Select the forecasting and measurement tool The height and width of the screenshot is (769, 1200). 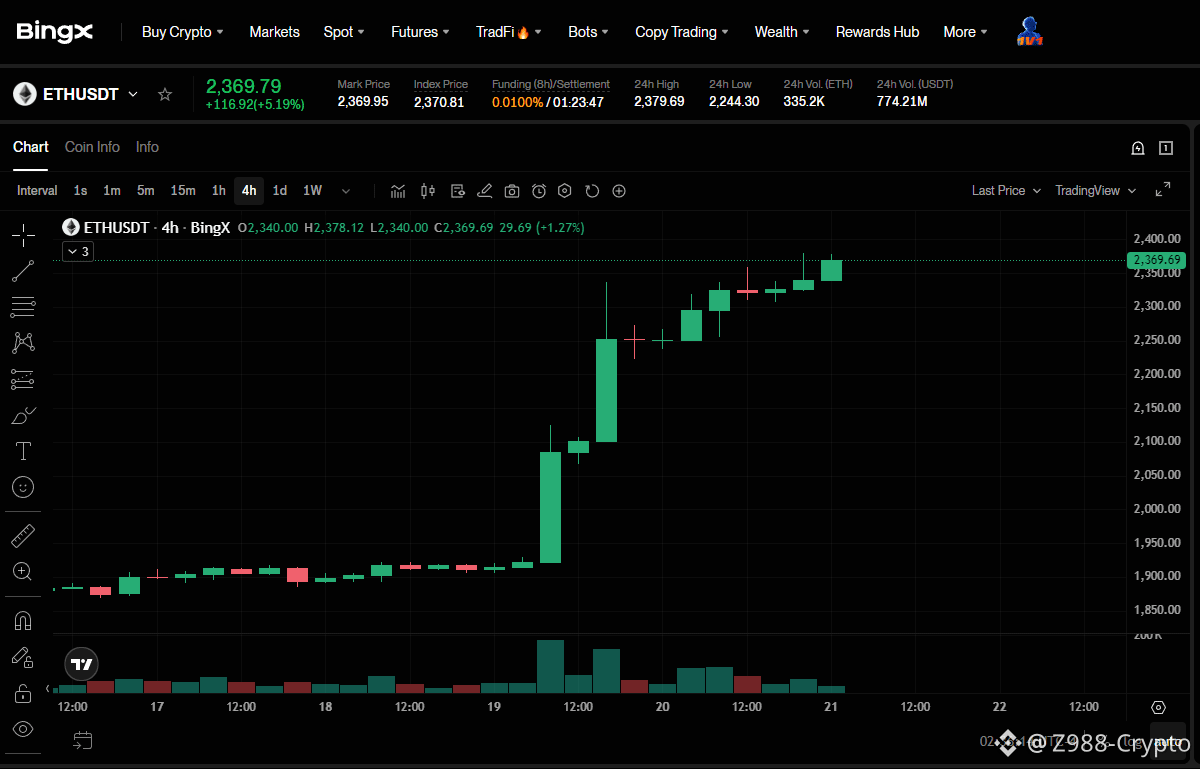pos(23,379)
